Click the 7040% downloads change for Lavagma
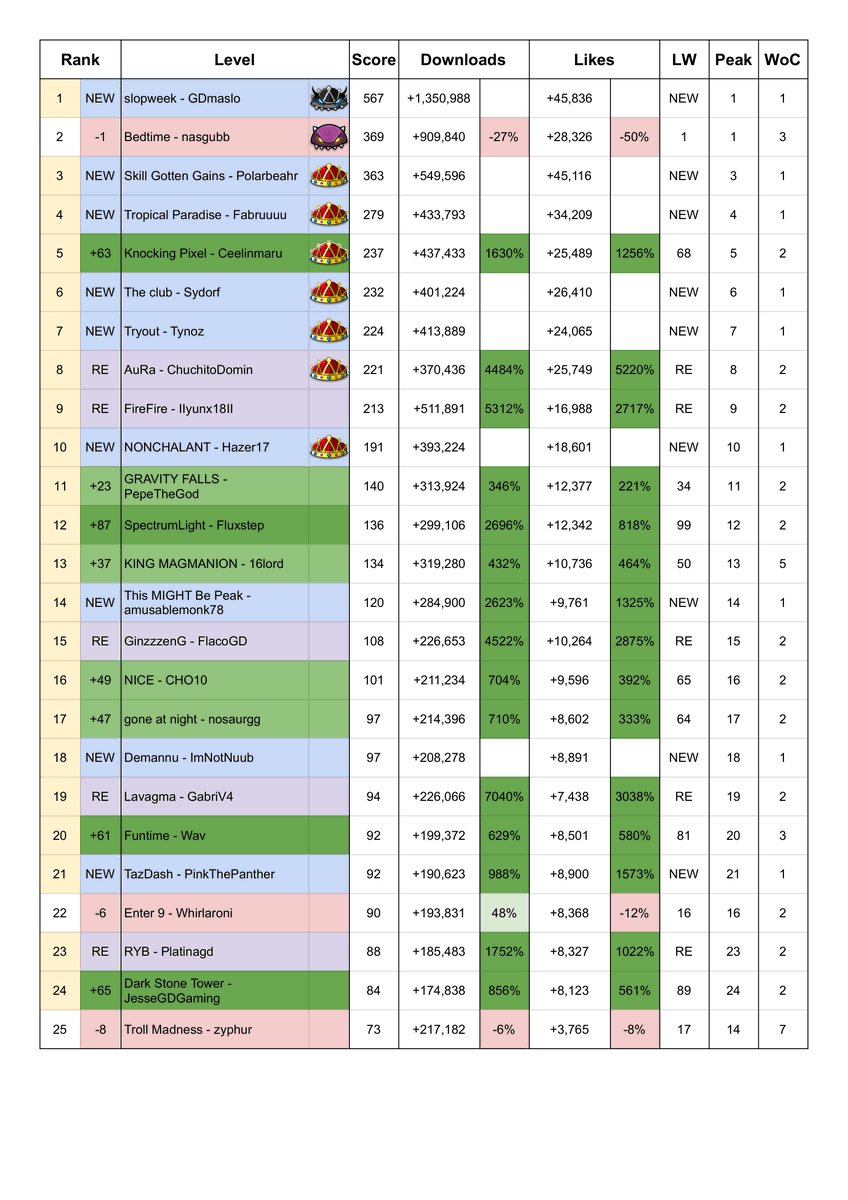 point(504,796)
